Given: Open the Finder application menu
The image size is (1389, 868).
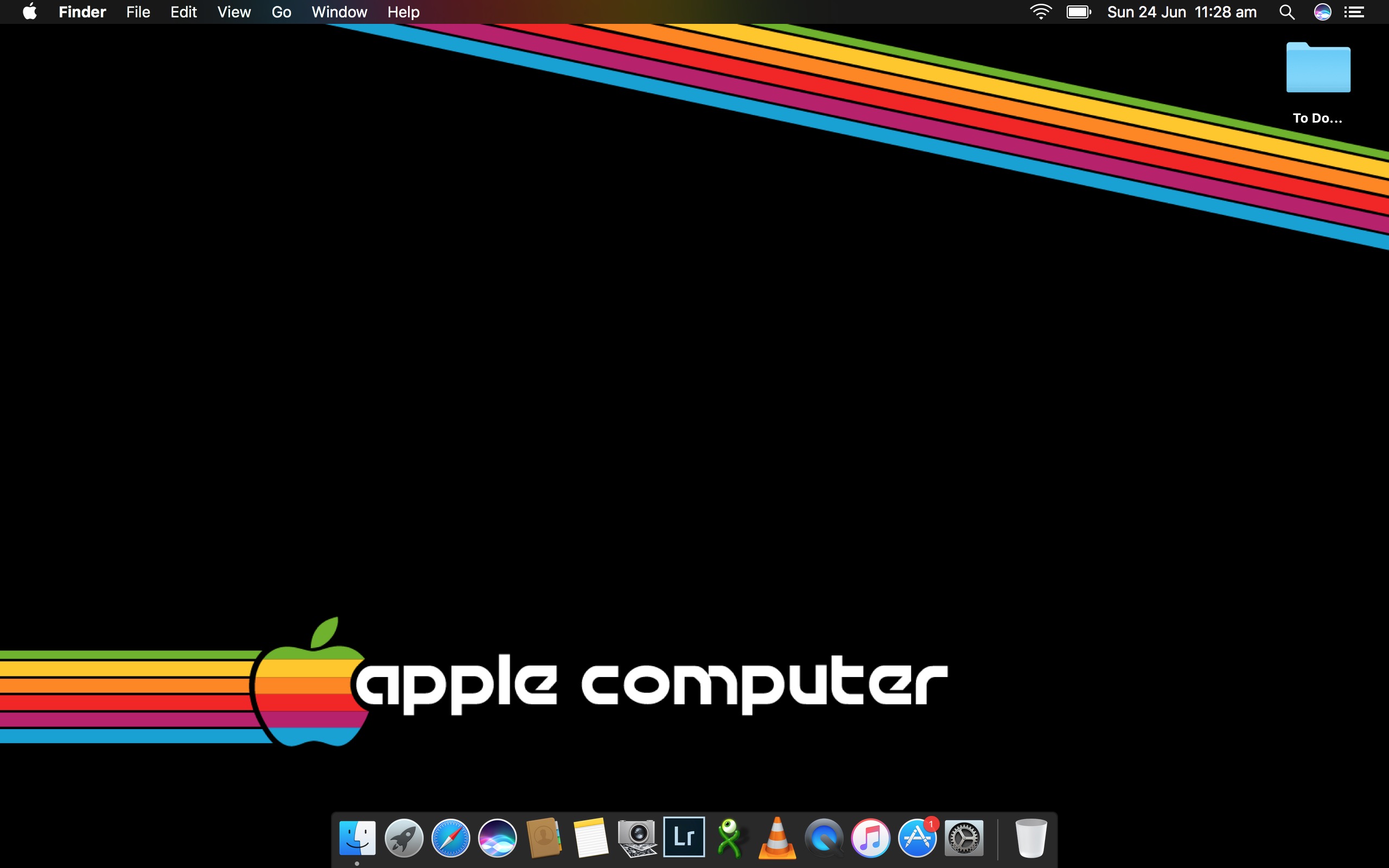Looking at the screenshot, I should tap(82, 11).
